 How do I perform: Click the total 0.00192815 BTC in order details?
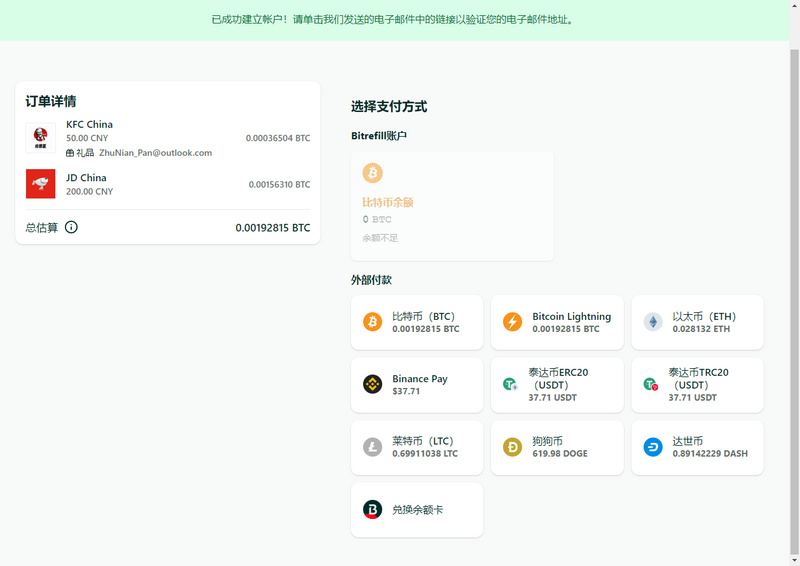273,228
